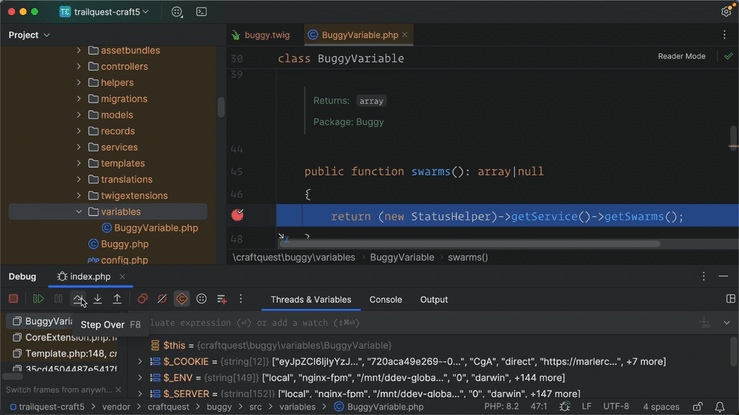Image resolution: width=739 pixels, height=415 pixels.
Task: Switch to the Console tab
Action: pos(385,299)
